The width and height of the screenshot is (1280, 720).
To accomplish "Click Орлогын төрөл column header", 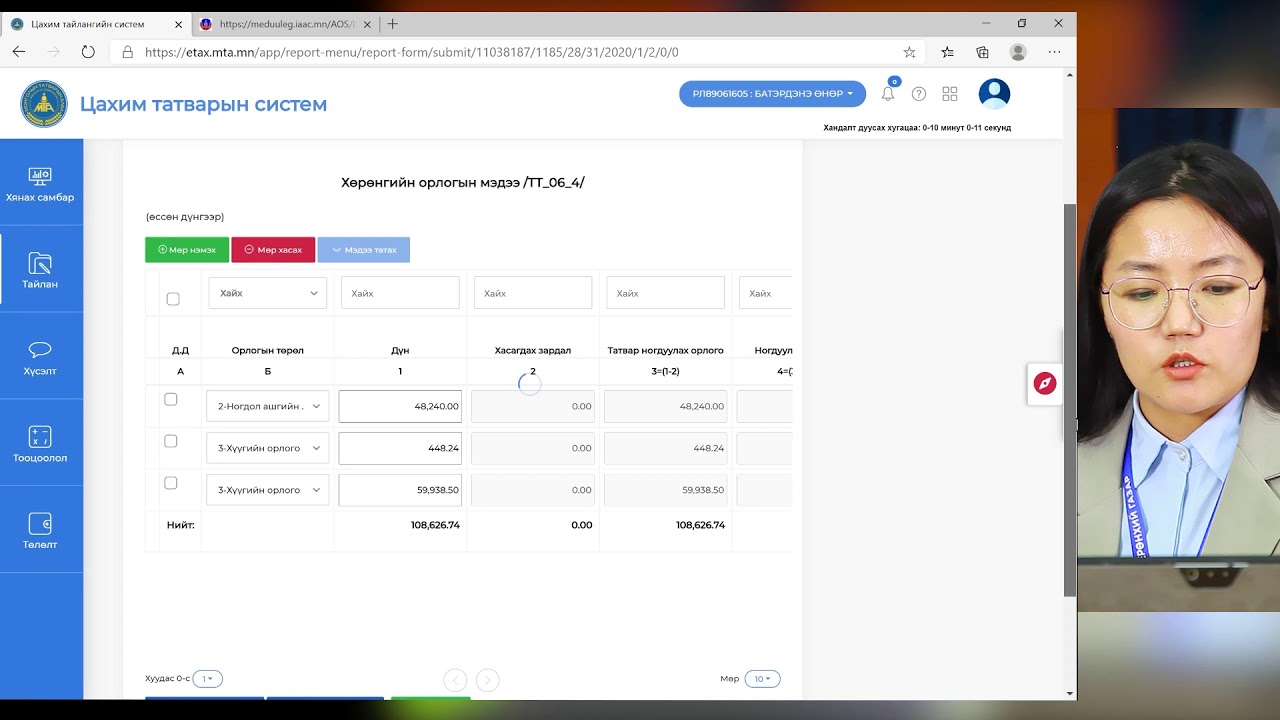I will click(x=268, y=351).
